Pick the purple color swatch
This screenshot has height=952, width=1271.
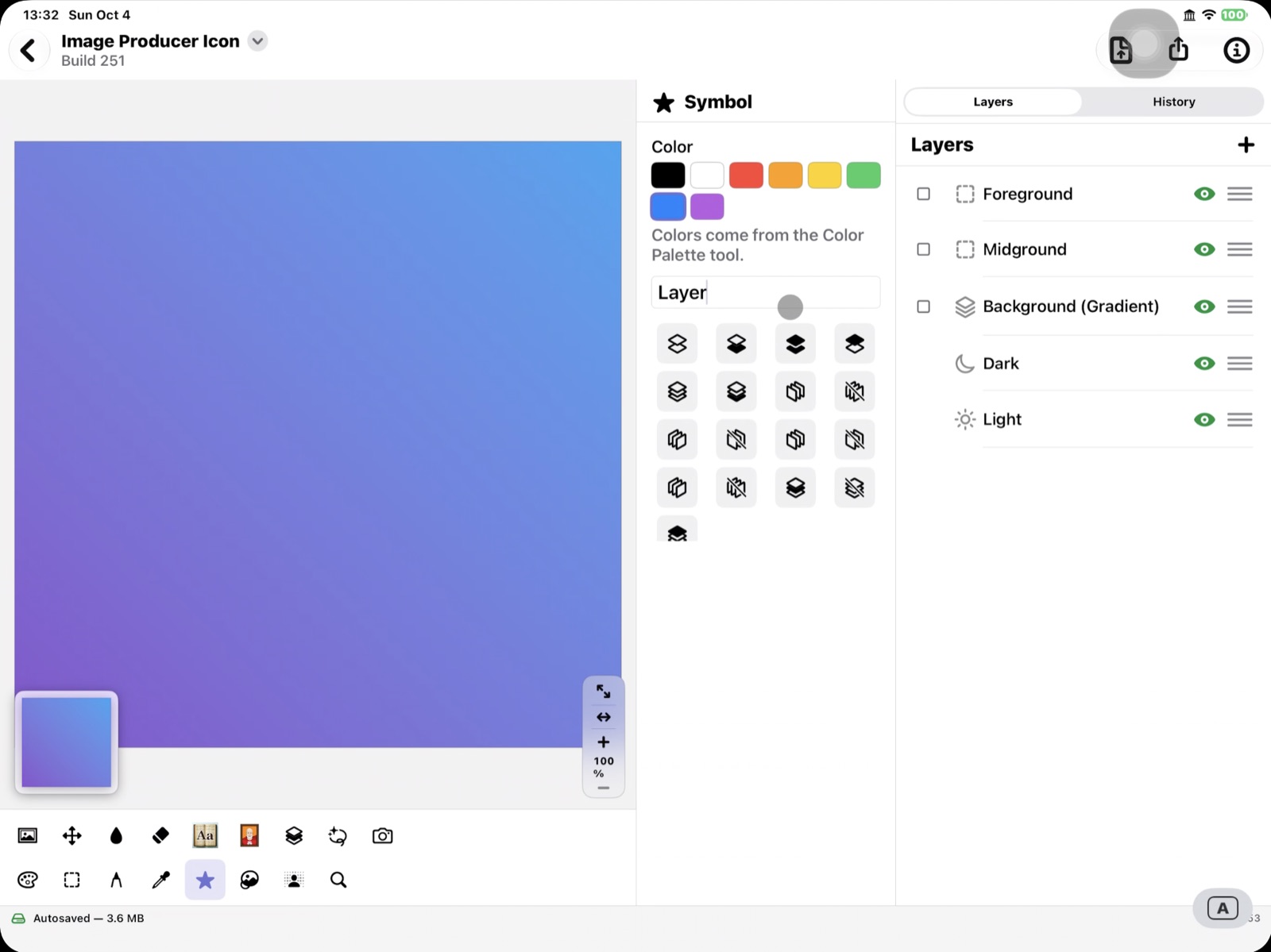707,206
